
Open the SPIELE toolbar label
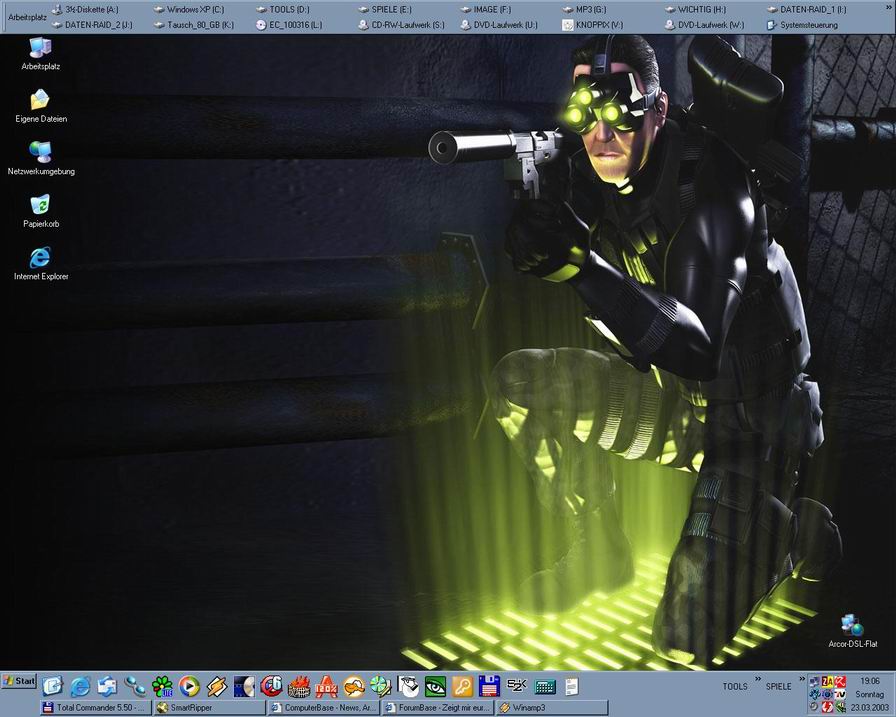click(x=778, y=686)
